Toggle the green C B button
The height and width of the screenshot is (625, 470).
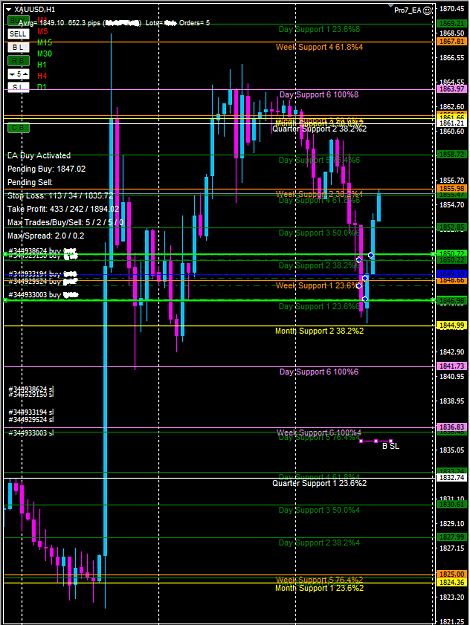[x=18, y=128]
